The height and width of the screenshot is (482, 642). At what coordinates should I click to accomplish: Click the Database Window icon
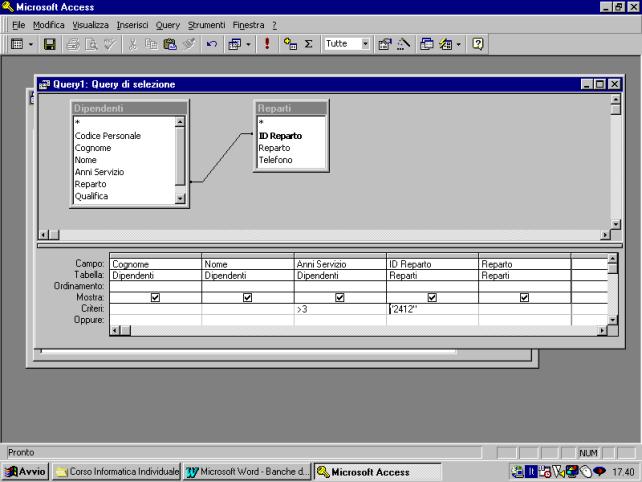tap(427, 44)
